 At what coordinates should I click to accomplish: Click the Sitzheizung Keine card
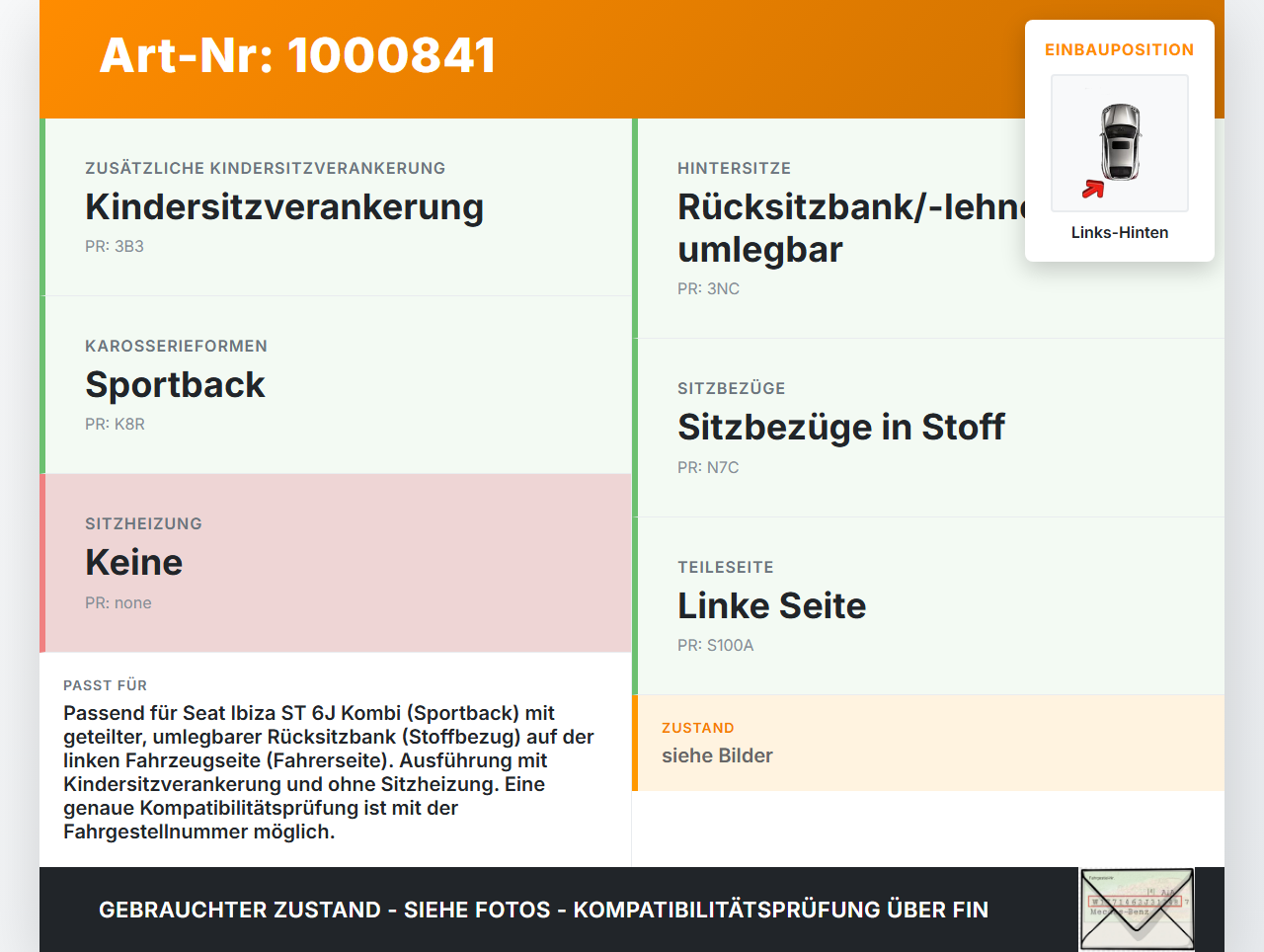336,563
